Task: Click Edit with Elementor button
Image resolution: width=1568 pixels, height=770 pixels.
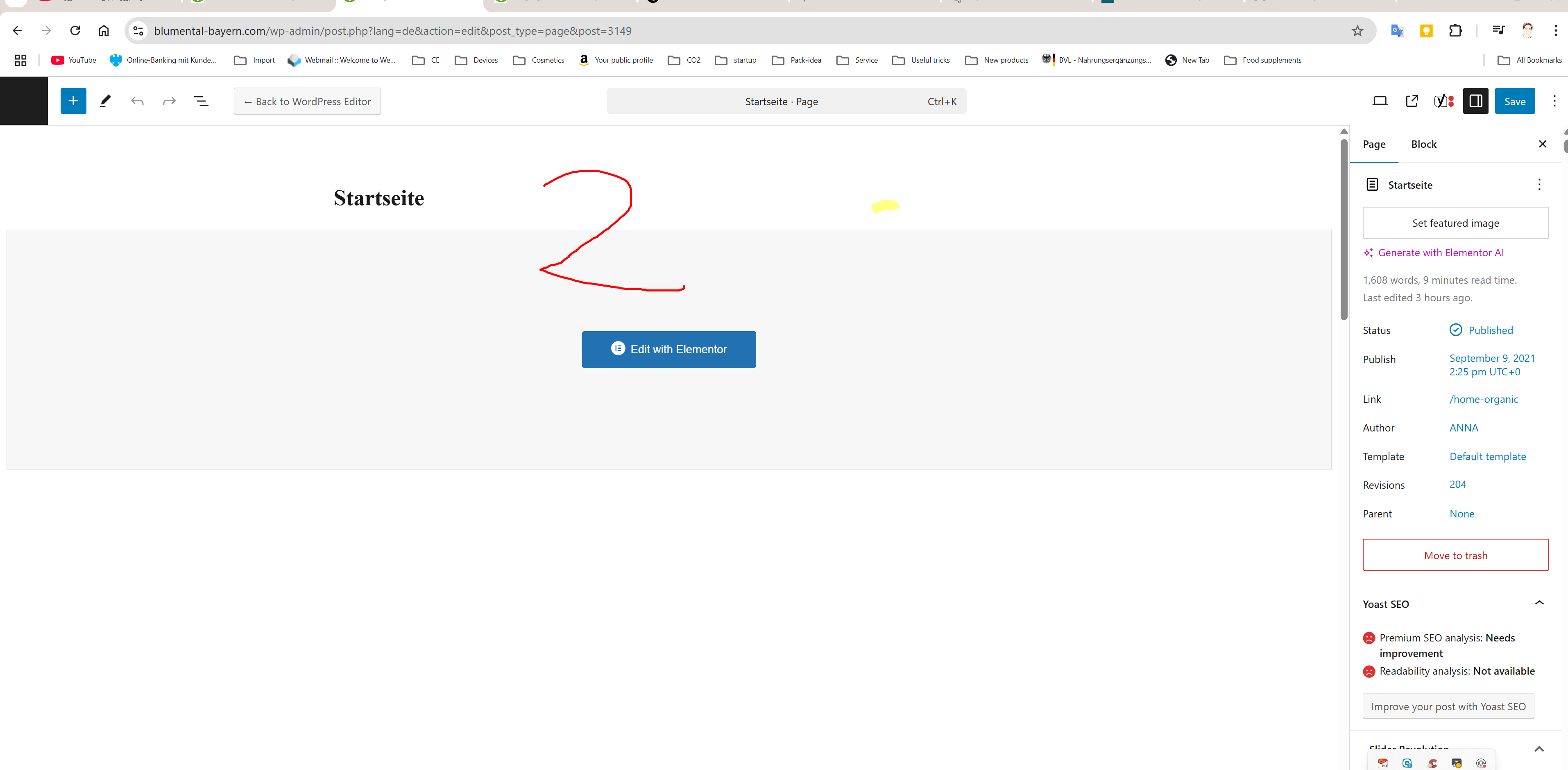Action: pyautogui.click(x=668, y=349)
